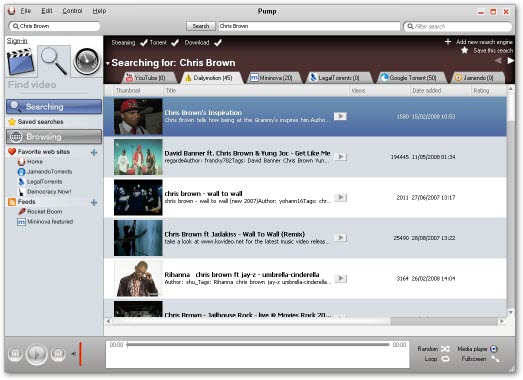The height and width of the screenshot is (380, 523).
Task: Open the Home favorite site
Action: [x=35, y=162]
